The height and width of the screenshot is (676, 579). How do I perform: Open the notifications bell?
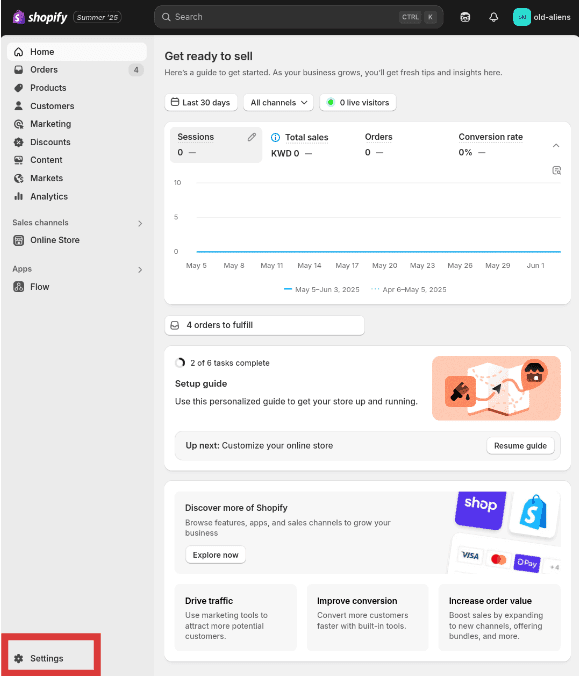coord(494,17)
